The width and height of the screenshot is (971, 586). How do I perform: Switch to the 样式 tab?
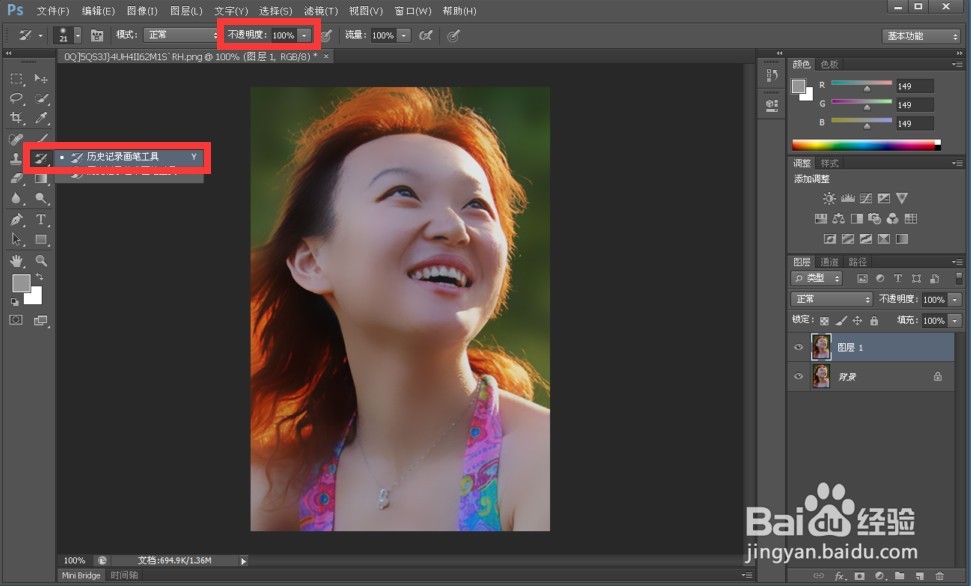(829, 164)
